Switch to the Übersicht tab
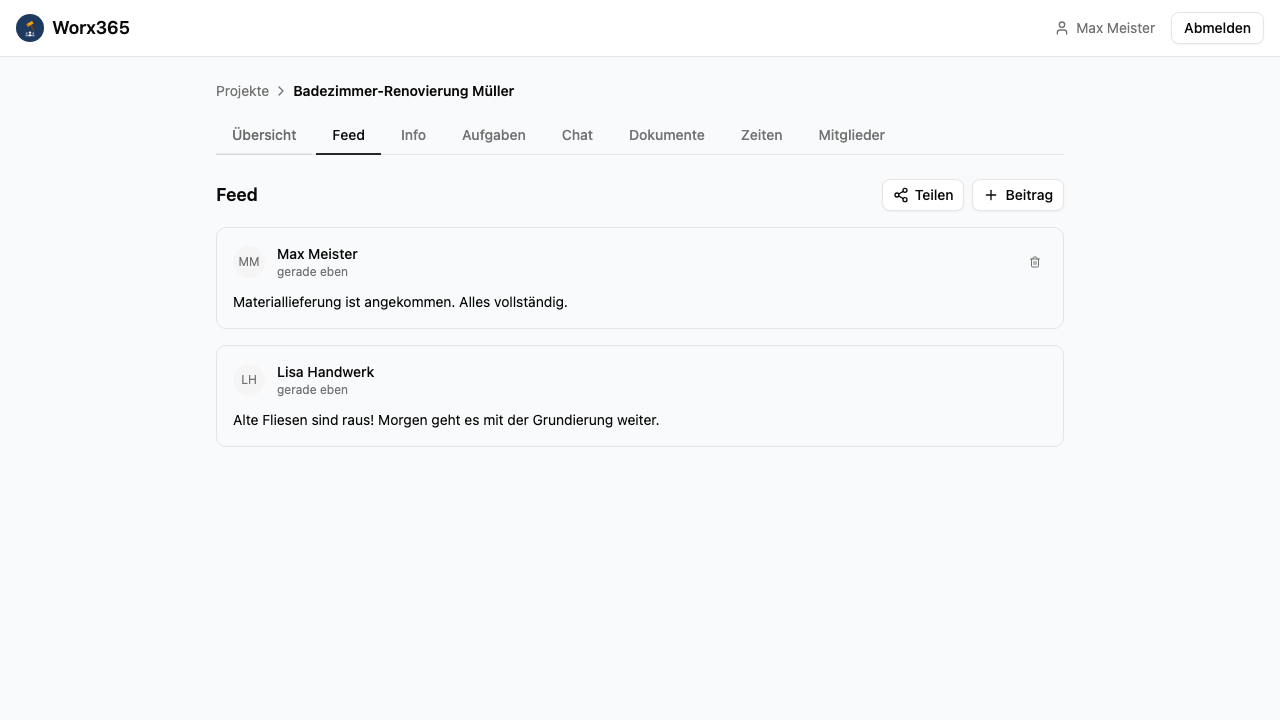The height and width of the screenshot is (720, 1280). (264, 135)
